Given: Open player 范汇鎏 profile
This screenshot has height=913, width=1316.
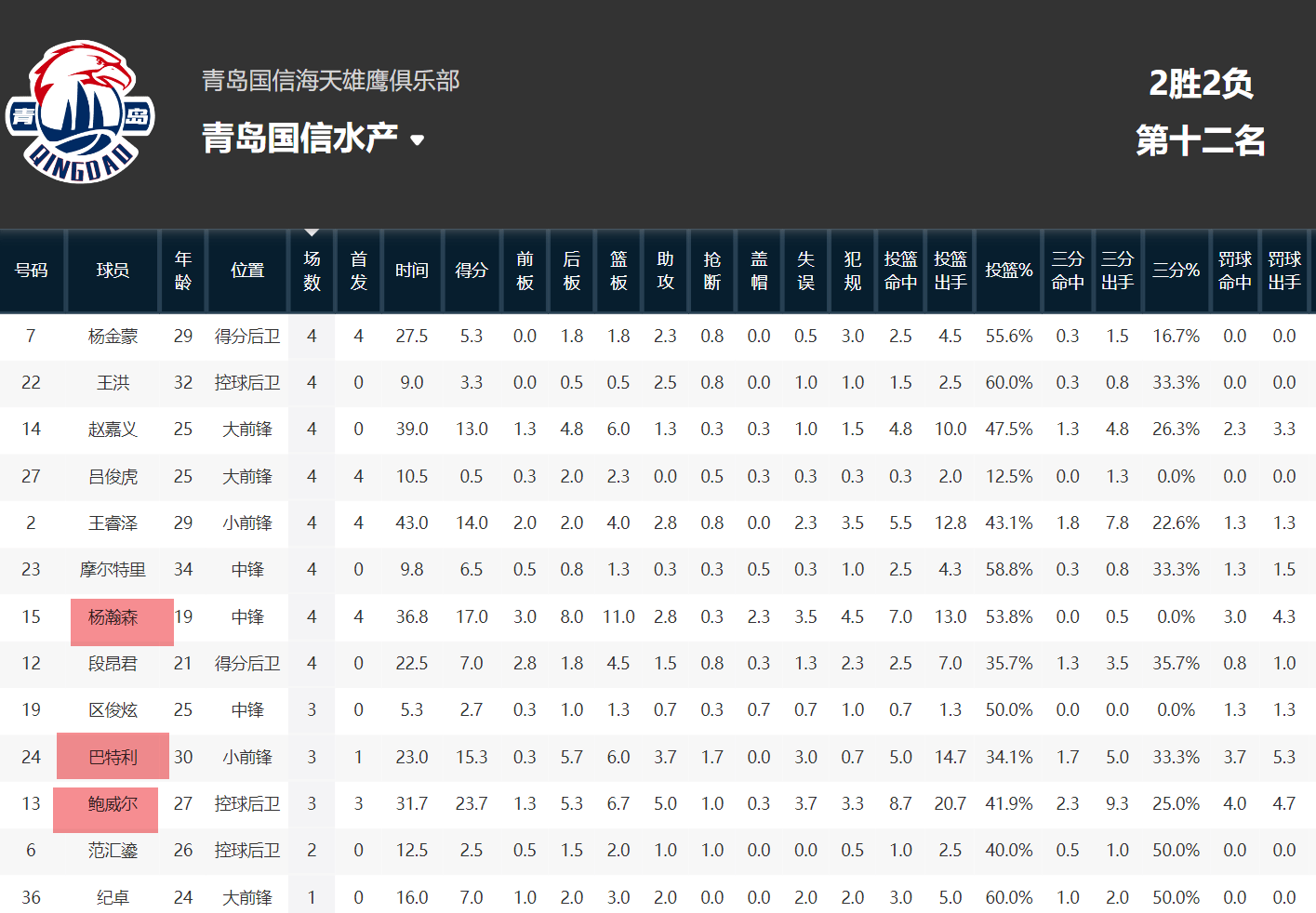Looking at the screenshot, I should 113,851.
